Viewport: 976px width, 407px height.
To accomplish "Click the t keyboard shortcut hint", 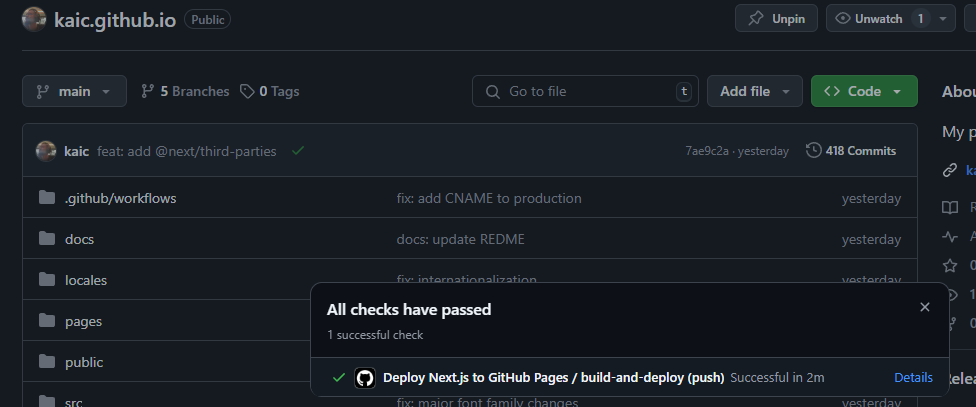I will tap(683, 91).
